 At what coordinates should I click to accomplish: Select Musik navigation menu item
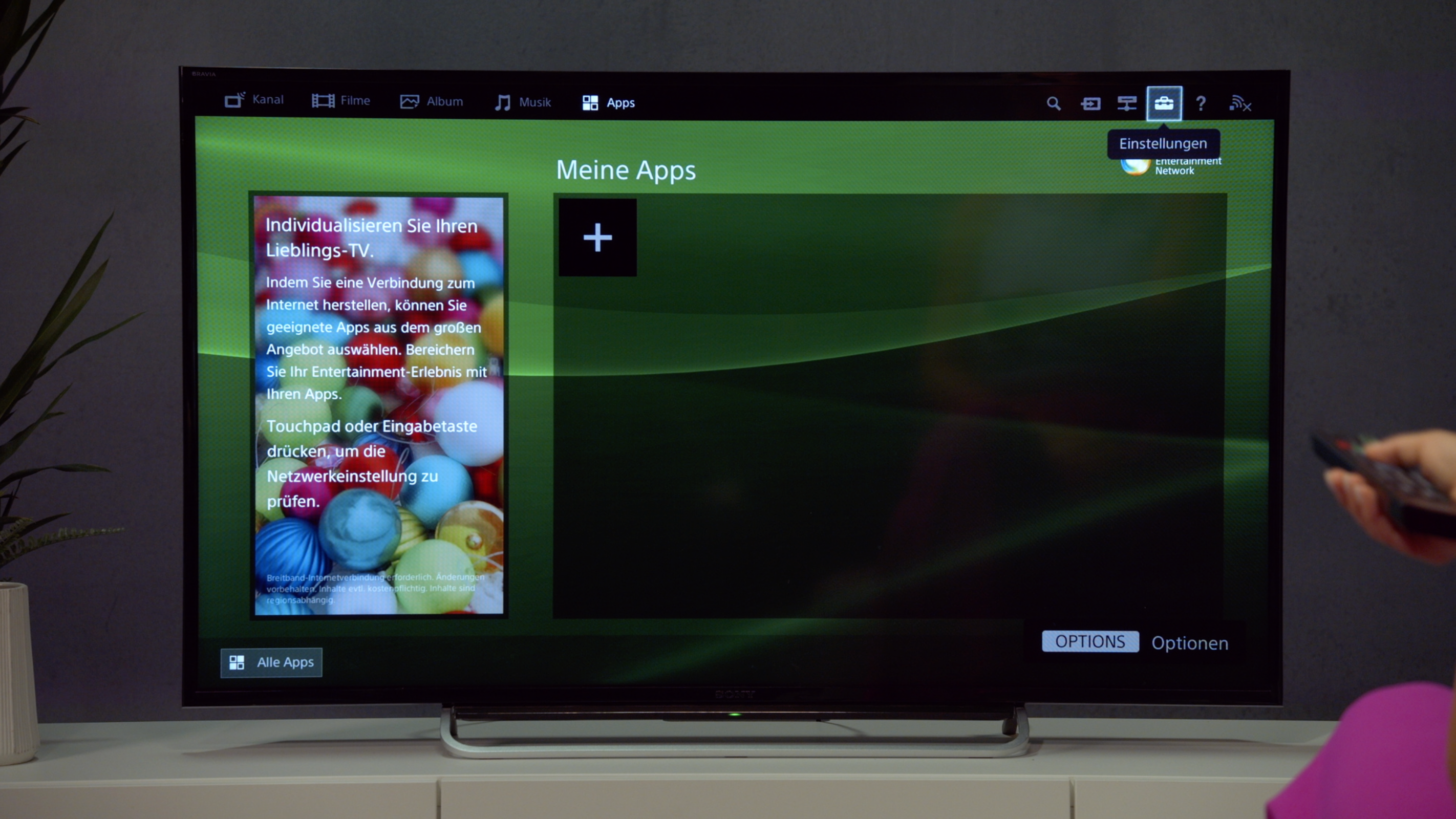(x=521, y=102)
